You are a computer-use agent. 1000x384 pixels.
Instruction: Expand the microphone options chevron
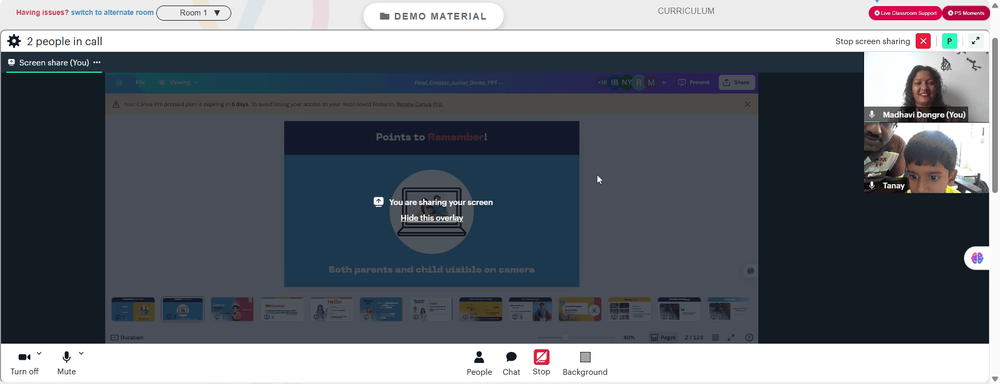tap(81, 353)
